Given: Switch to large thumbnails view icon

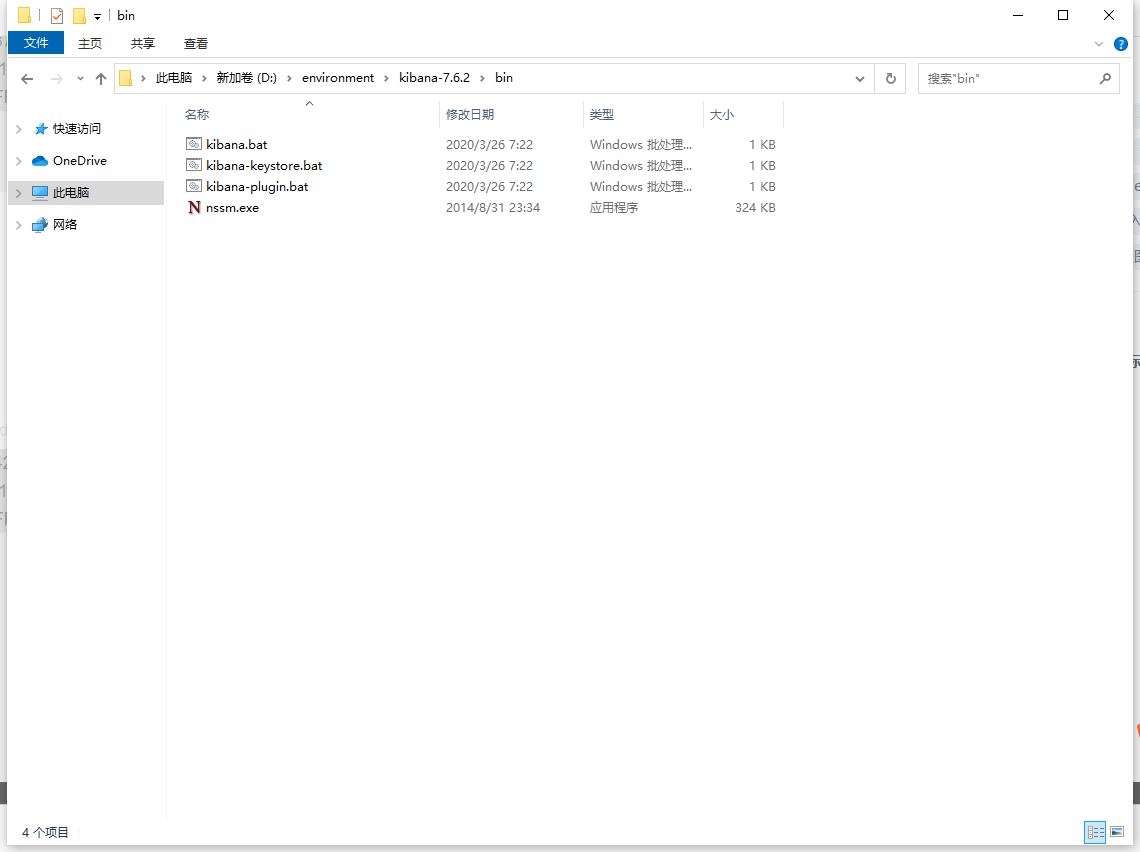Looking at the screenshot, I should coord(1117,832).
